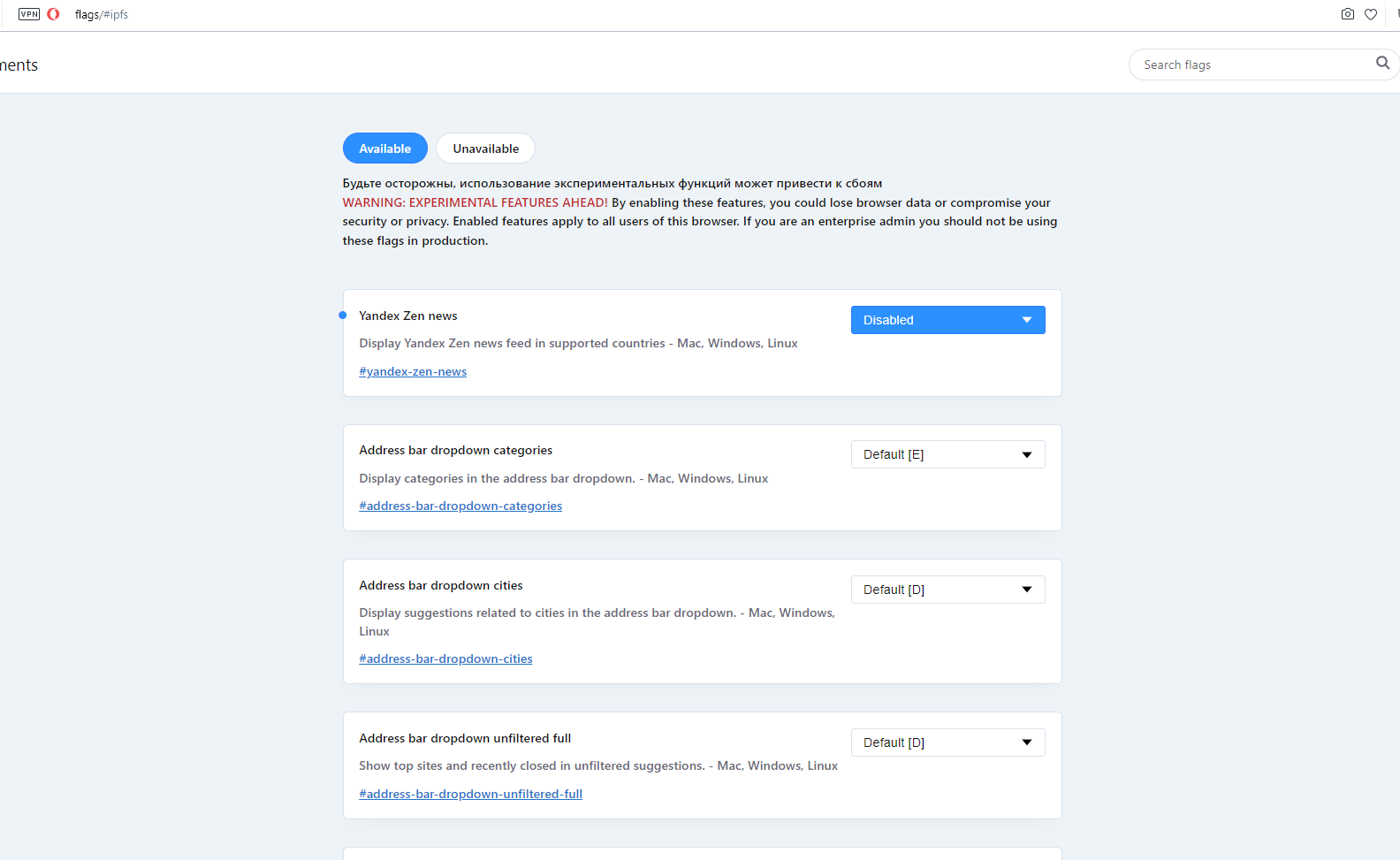
Task: Click the Yandex Zen news title
Action: pos(408,316)
